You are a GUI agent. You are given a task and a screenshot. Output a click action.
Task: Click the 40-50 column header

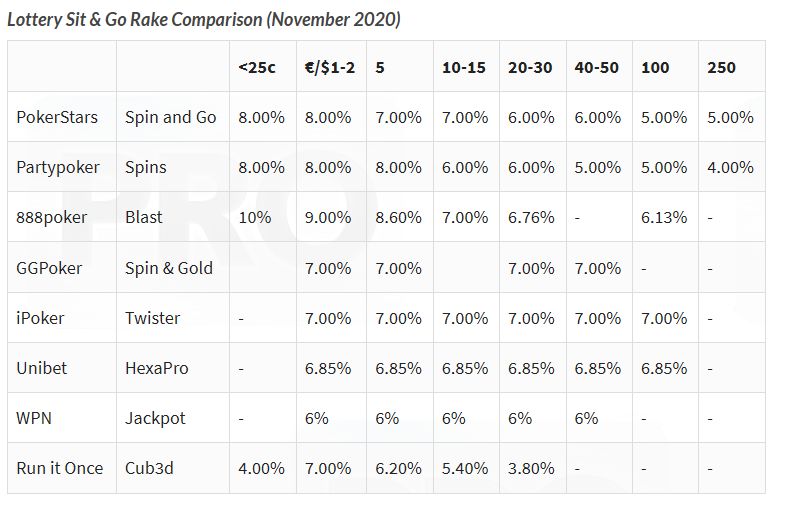click(x=597, y=68)
